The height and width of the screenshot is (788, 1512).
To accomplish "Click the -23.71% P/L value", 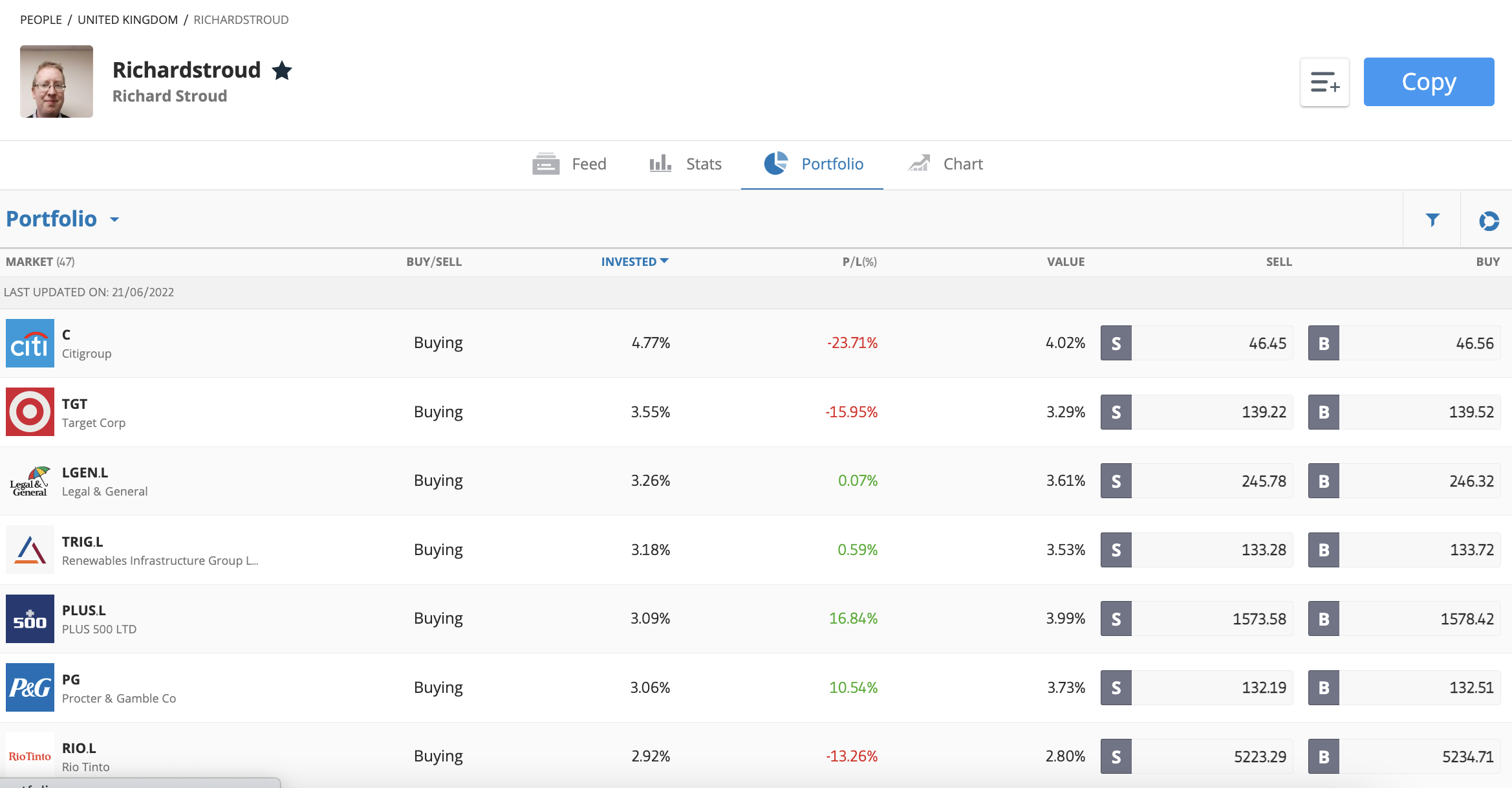I will [x=852, y=343].
